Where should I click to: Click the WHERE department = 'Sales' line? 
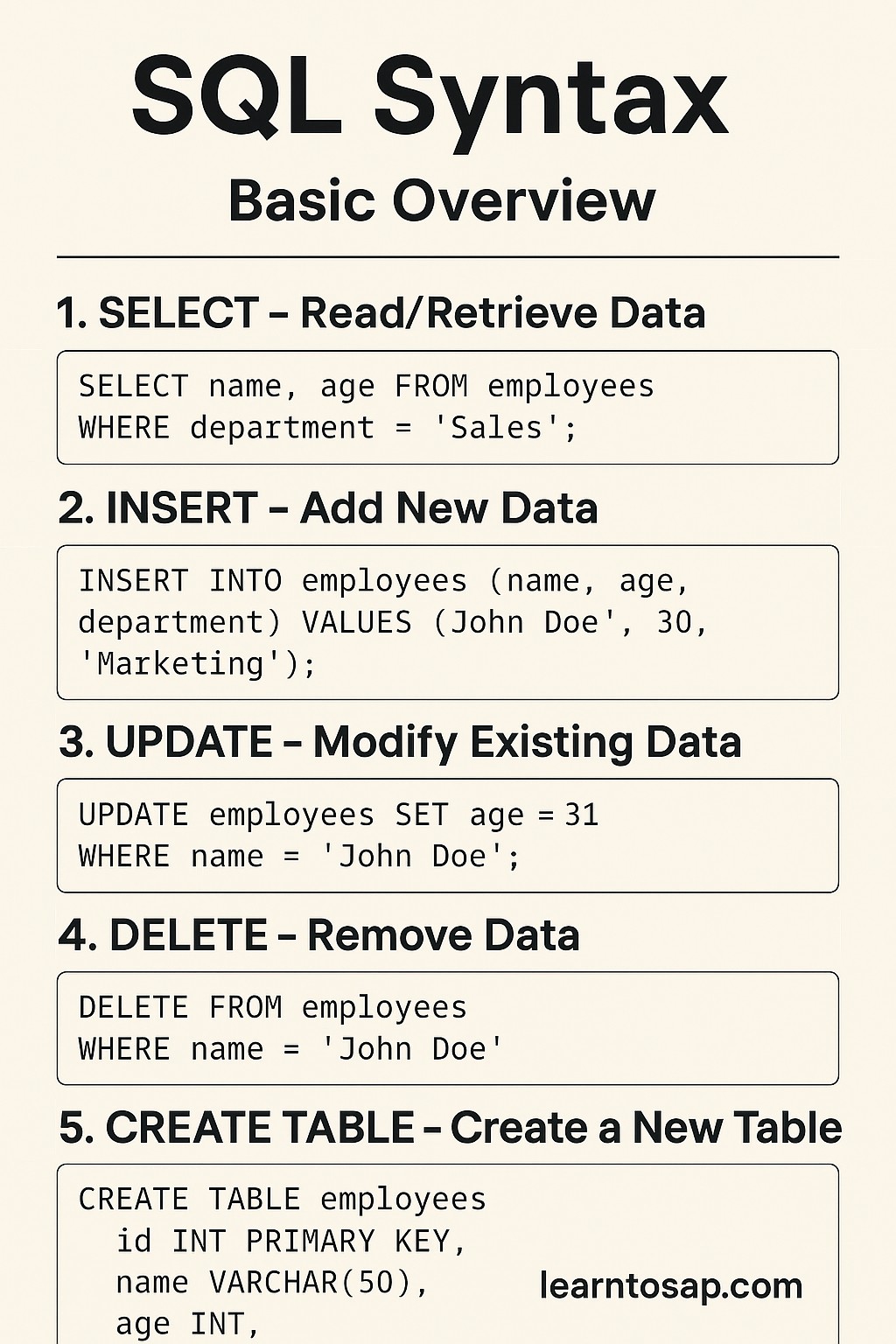[x=328, y=428]
